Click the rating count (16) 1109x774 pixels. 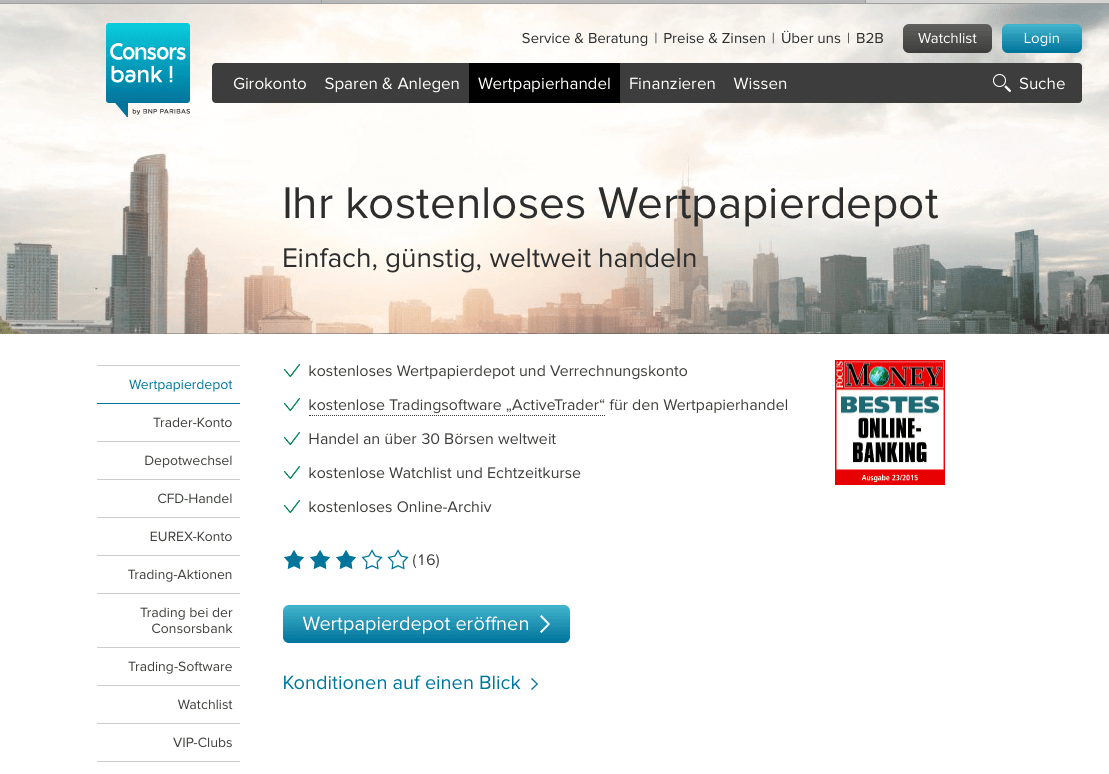[x=426, y=560]
